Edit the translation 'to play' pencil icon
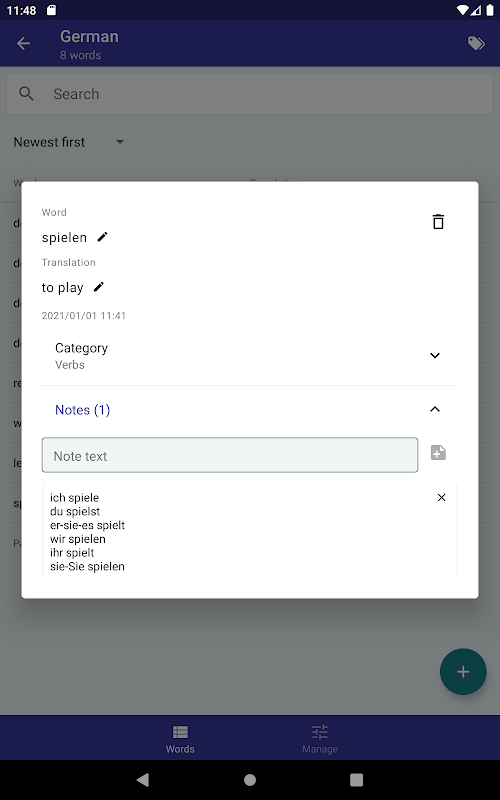The width and height of the screenshot is (500, 800). [98, 287]
